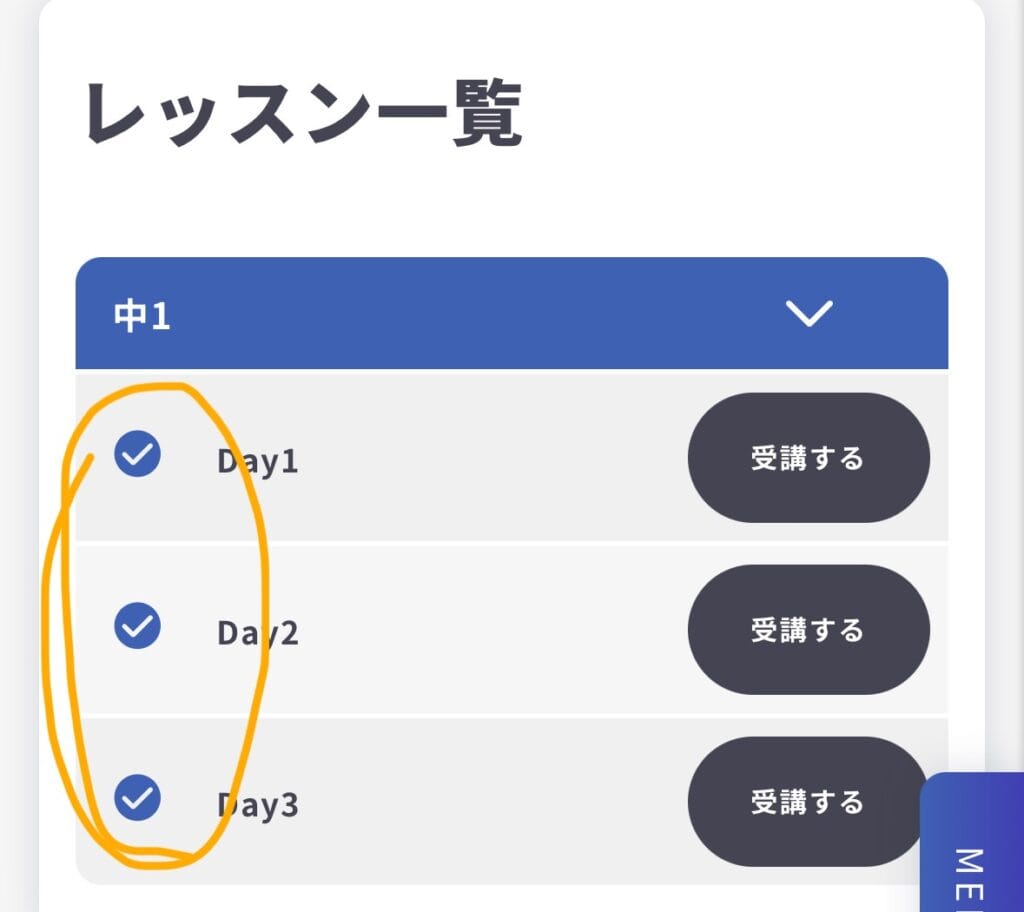Click the Day3 completed checkmark icon
This screenshot has width=1024, height=912.
(137, 798)
